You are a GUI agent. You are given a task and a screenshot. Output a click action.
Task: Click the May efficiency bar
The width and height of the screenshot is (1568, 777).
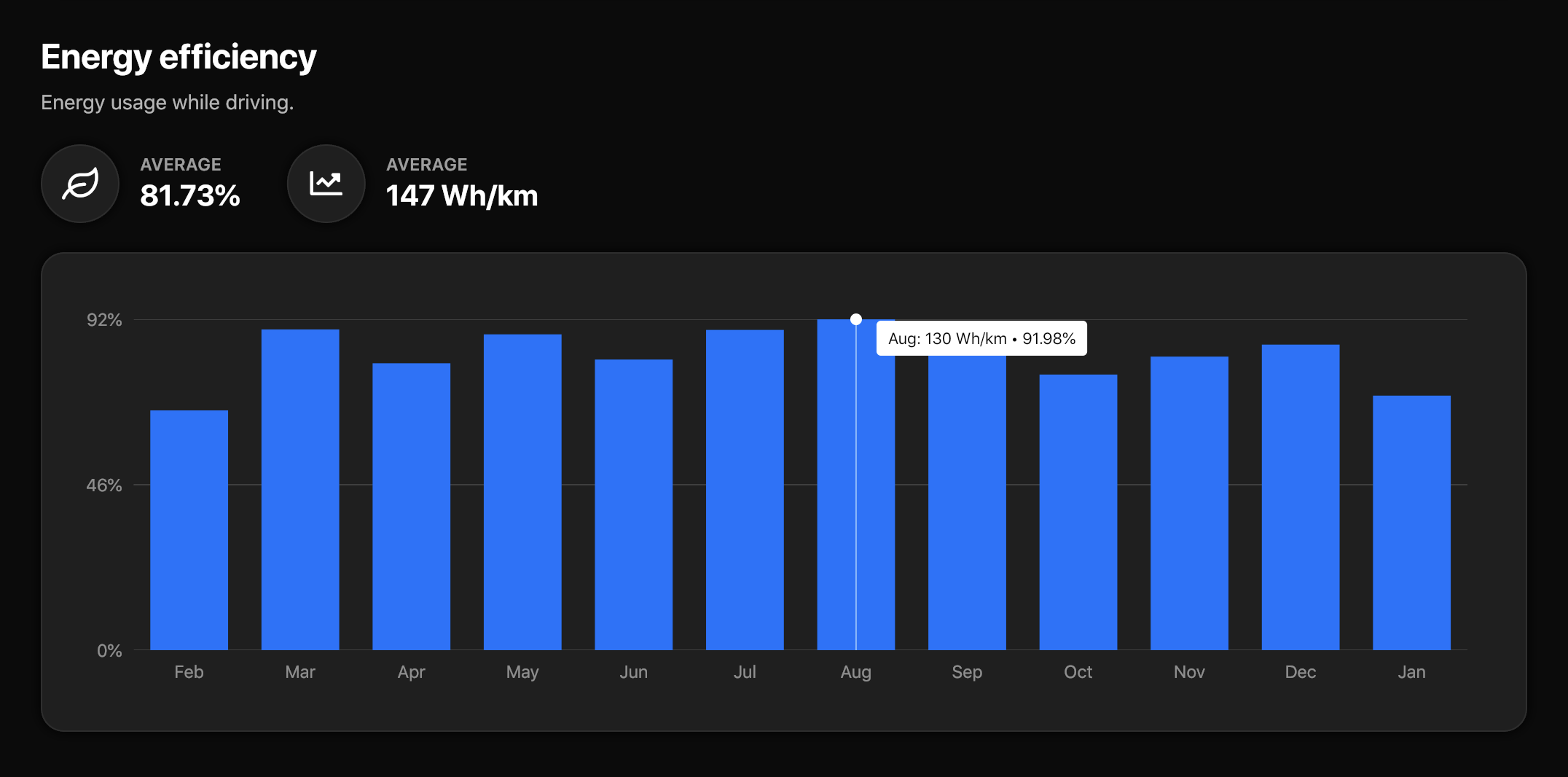[x=522, y=492]
